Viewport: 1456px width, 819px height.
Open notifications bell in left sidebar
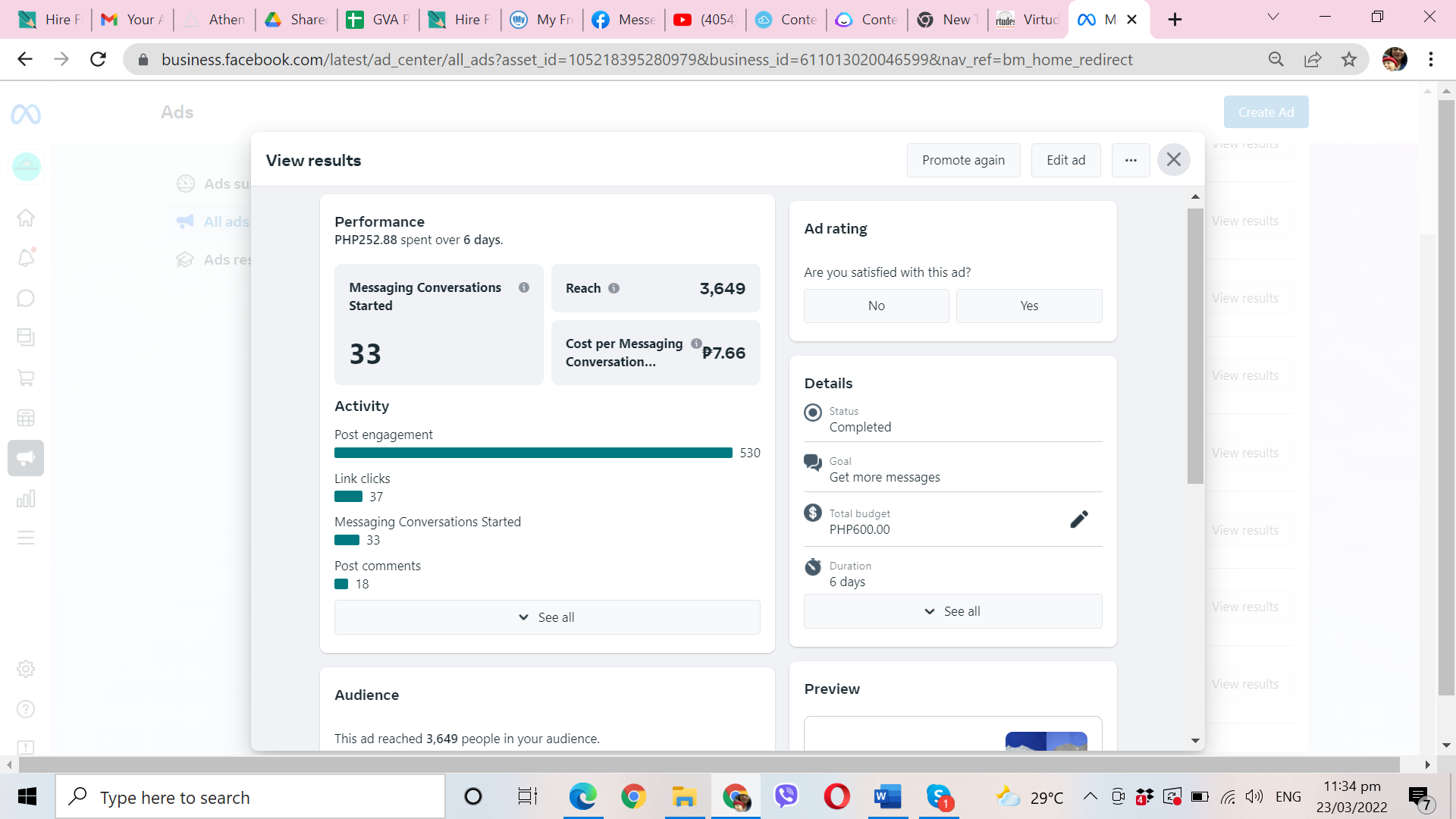click(26, 258)
